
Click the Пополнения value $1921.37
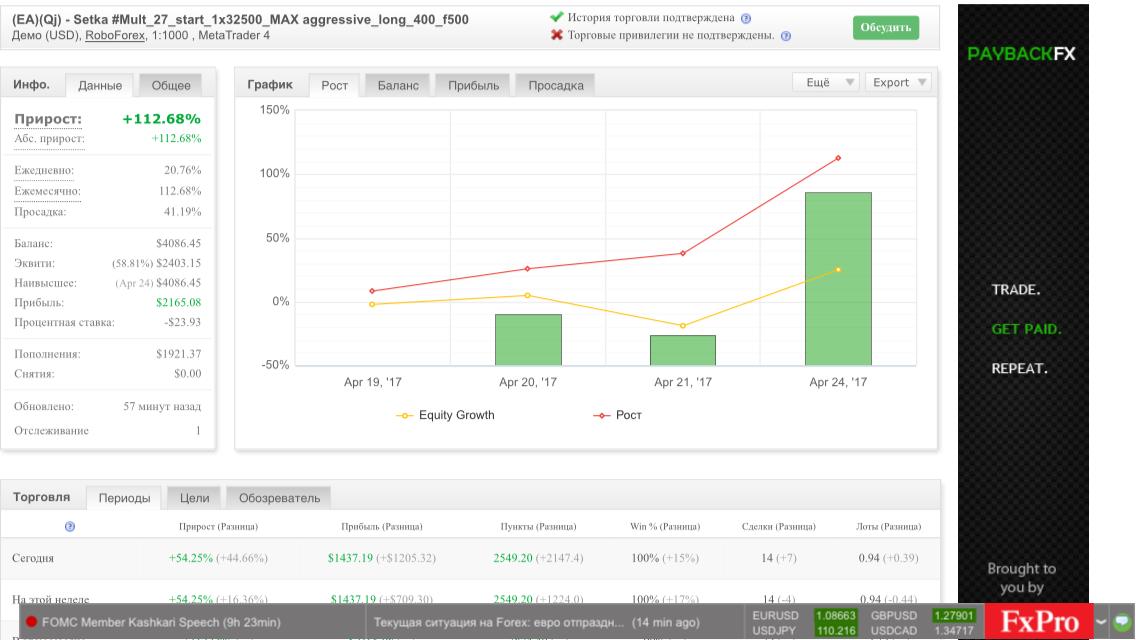178,354
